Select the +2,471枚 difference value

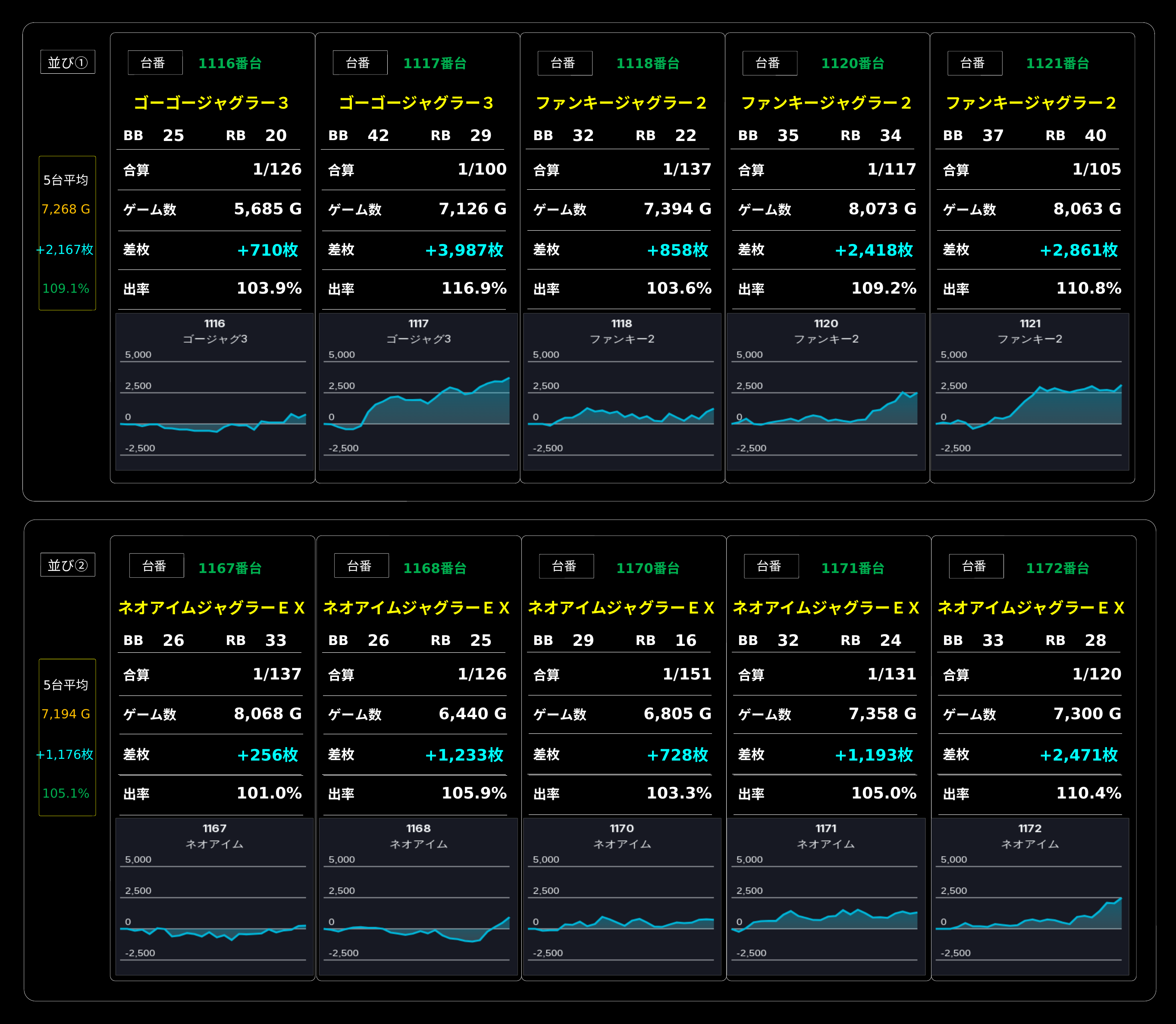(x=1078, y=755)
